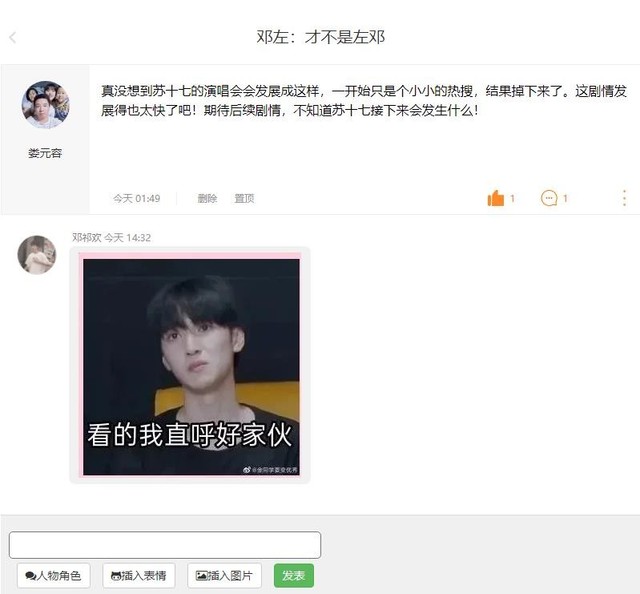
Task: Open comments via the speech bubble icon
Action: 549,198
